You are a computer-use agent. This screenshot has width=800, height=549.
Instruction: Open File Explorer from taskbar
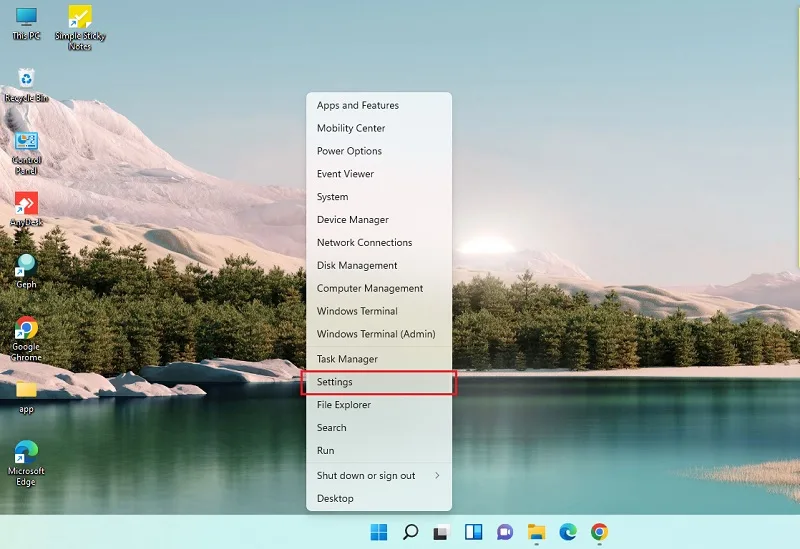pyautogui.click(x=536, y=532)
